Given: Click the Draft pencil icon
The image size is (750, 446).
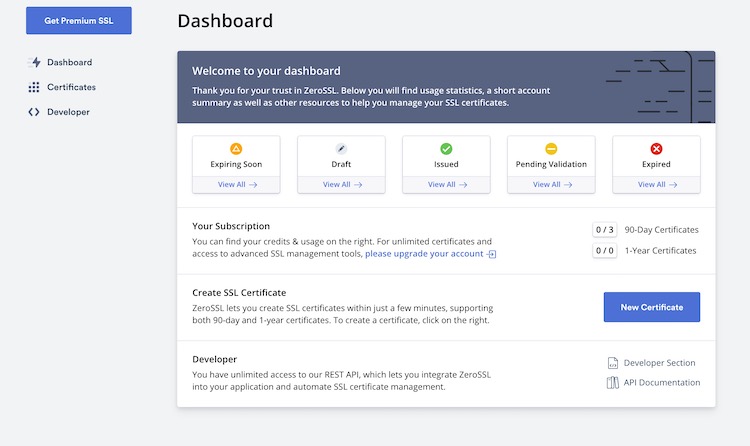Looking at the screenshot, I should click(x=341, y=149).
